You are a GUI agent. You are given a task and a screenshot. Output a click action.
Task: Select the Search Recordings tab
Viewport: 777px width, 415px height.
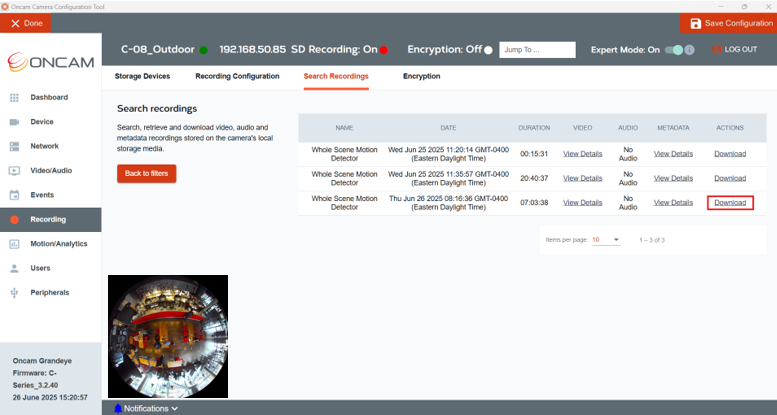click(x=336, y=76)
